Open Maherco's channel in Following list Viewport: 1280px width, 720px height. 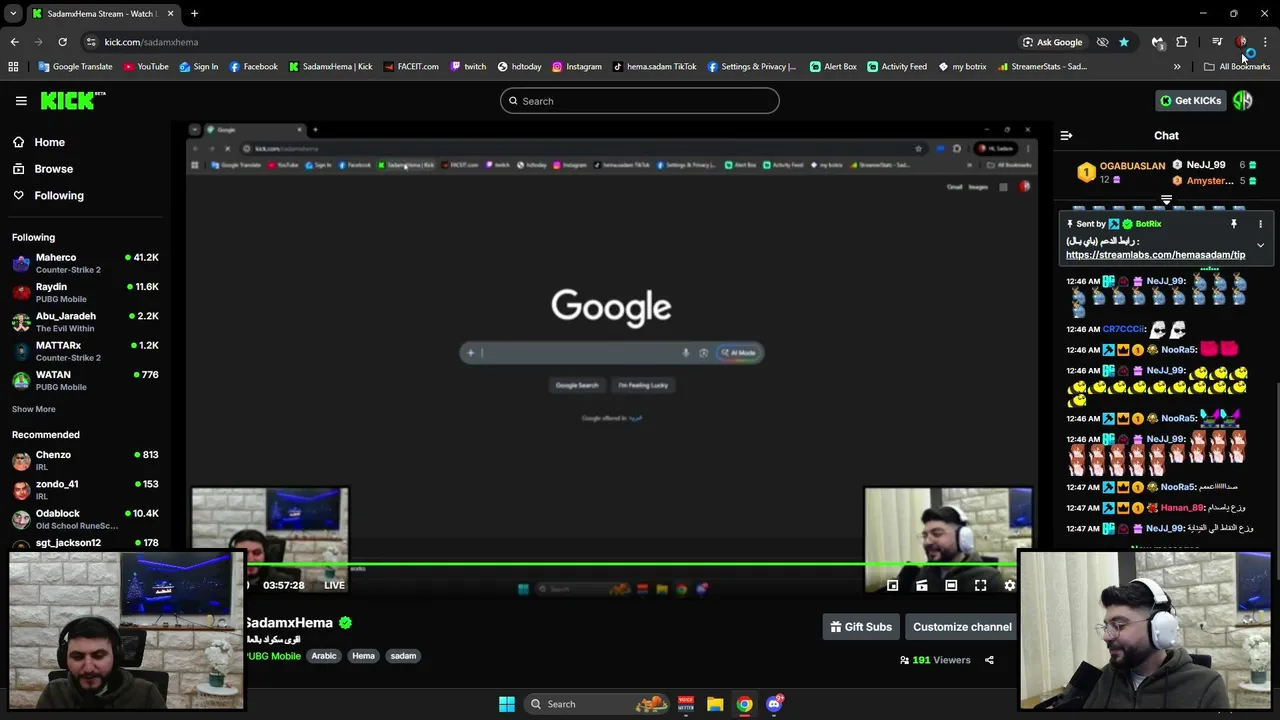pyautogui.click(x=85, y=263)
